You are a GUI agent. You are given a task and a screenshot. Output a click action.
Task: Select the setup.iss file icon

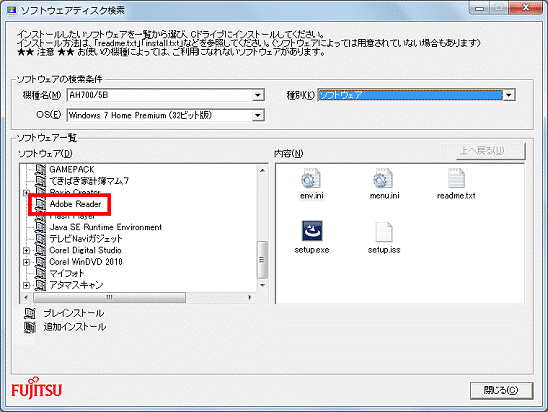coord(384,232)
